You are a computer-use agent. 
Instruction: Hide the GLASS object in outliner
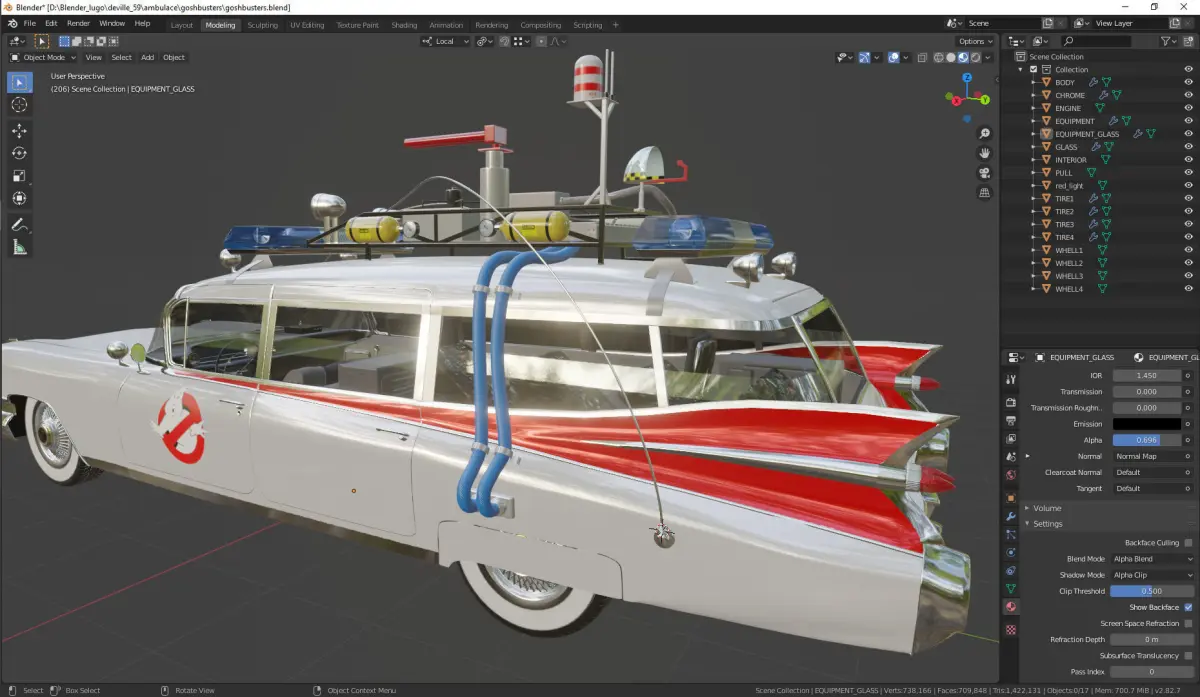[x=1189, y=147]
